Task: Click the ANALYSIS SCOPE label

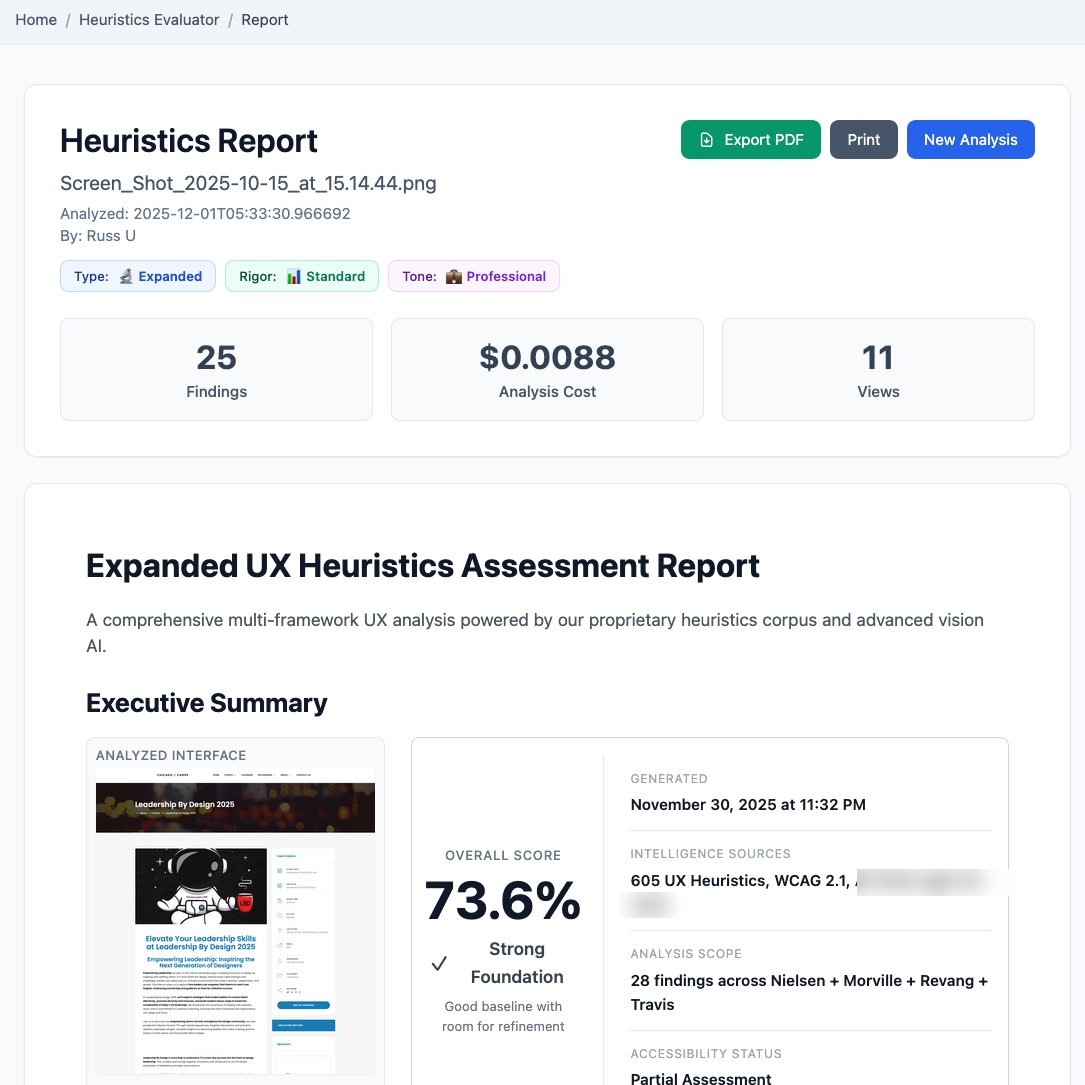Action: click(x=686, y=954)
